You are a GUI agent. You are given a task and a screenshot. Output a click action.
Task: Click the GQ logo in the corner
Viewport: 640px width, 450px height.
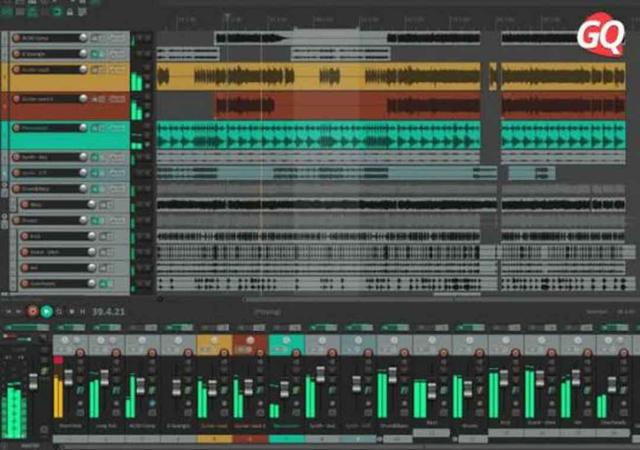[x=601, y=35]
